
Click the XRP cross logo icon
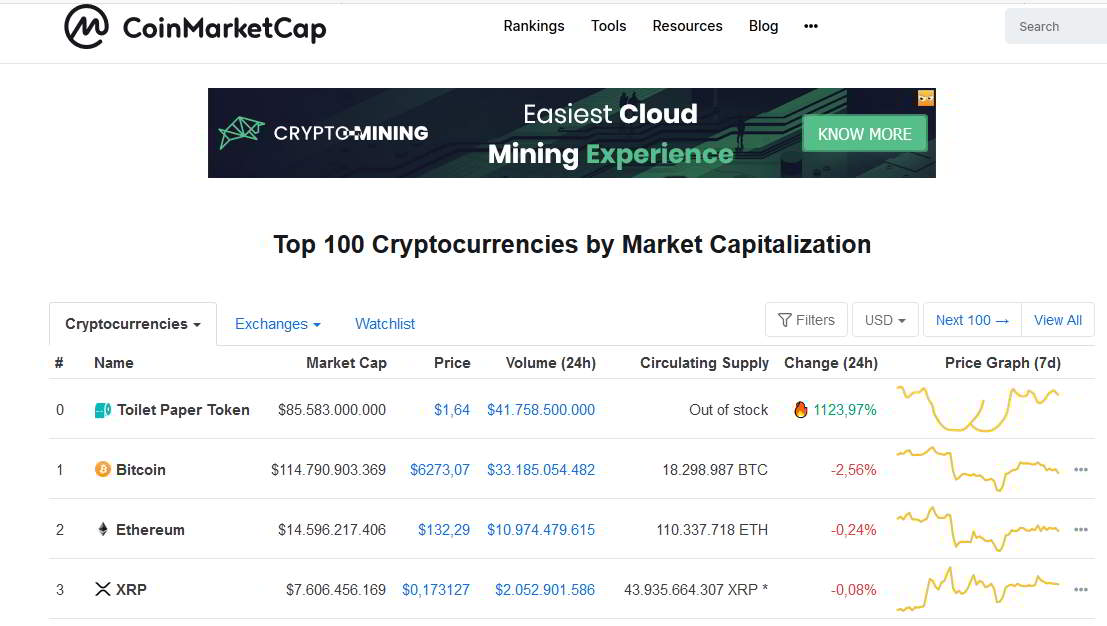[x=102, y=589]
